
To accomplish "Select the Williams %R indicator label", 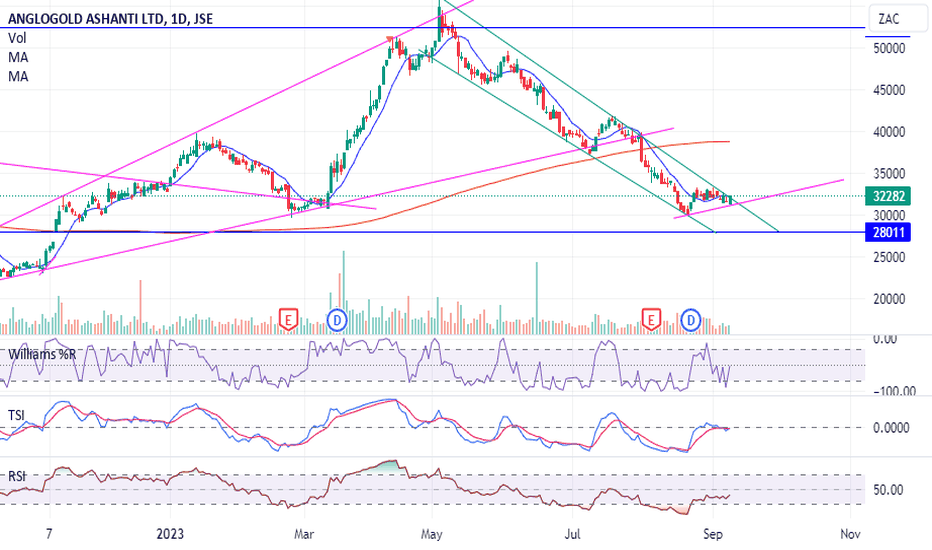I will click(x=42, y=355).
